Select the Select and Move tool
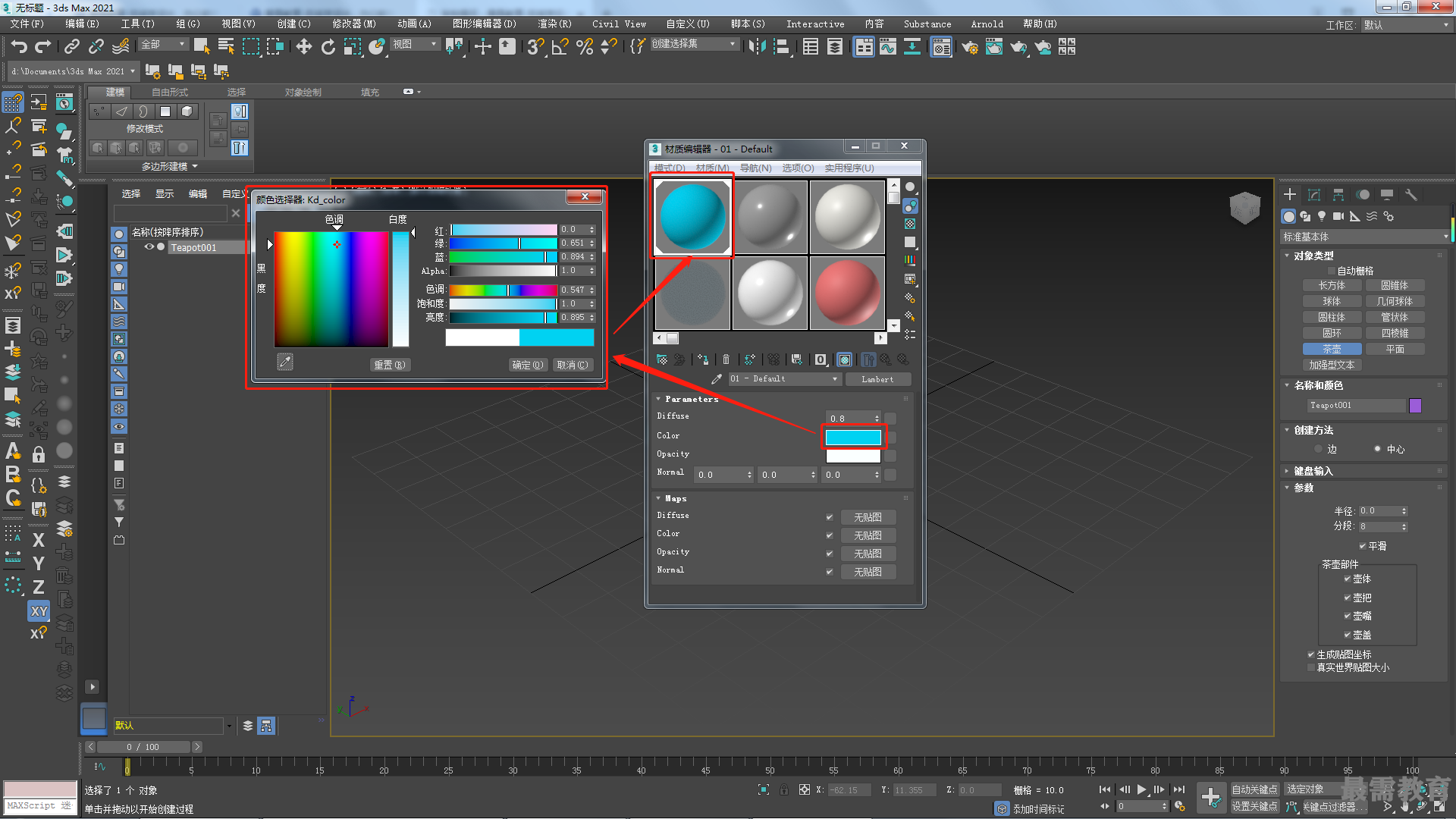 coord(303,47)
